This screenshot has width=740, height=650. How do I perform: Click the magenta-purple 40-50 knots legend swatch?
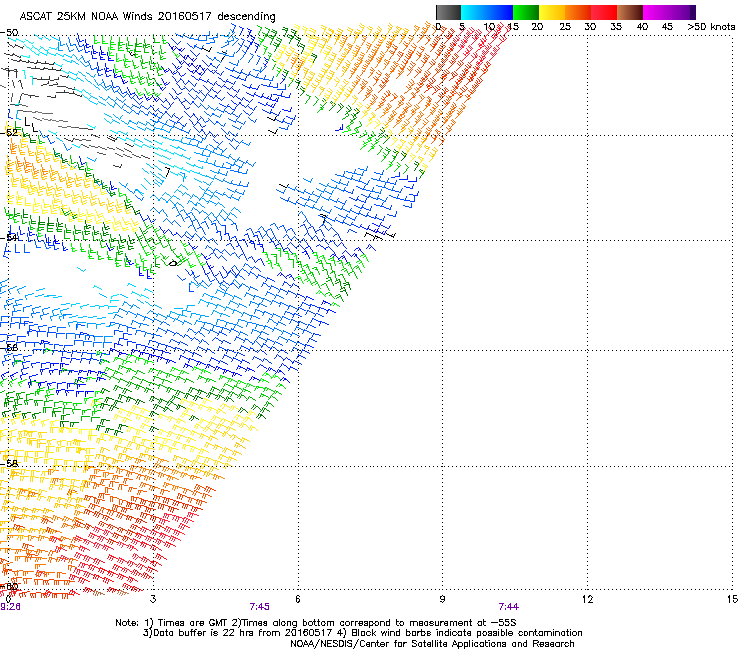(x=669, y=12)
